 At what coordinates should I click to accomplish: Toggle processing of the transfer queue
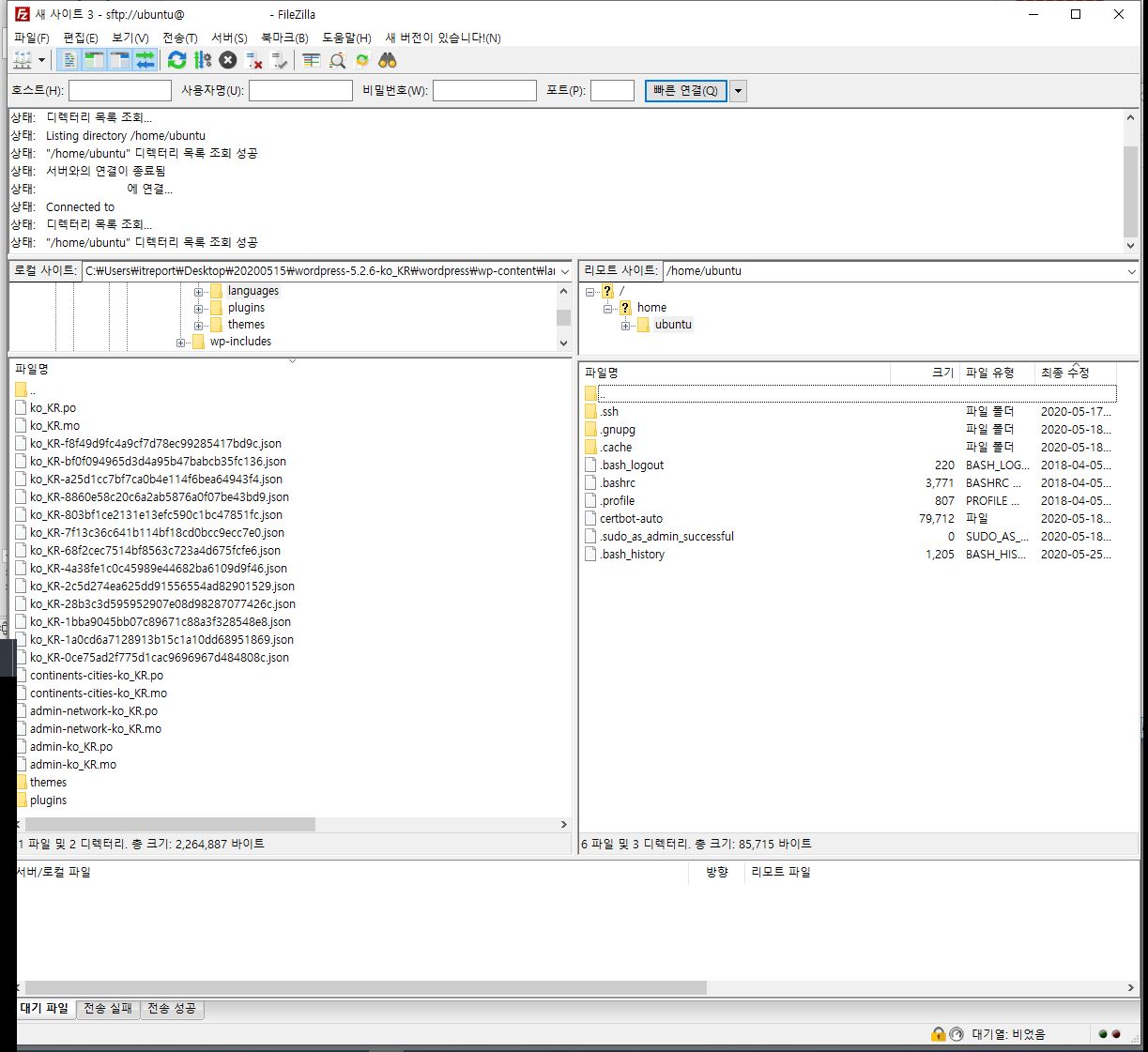(202, 60)
